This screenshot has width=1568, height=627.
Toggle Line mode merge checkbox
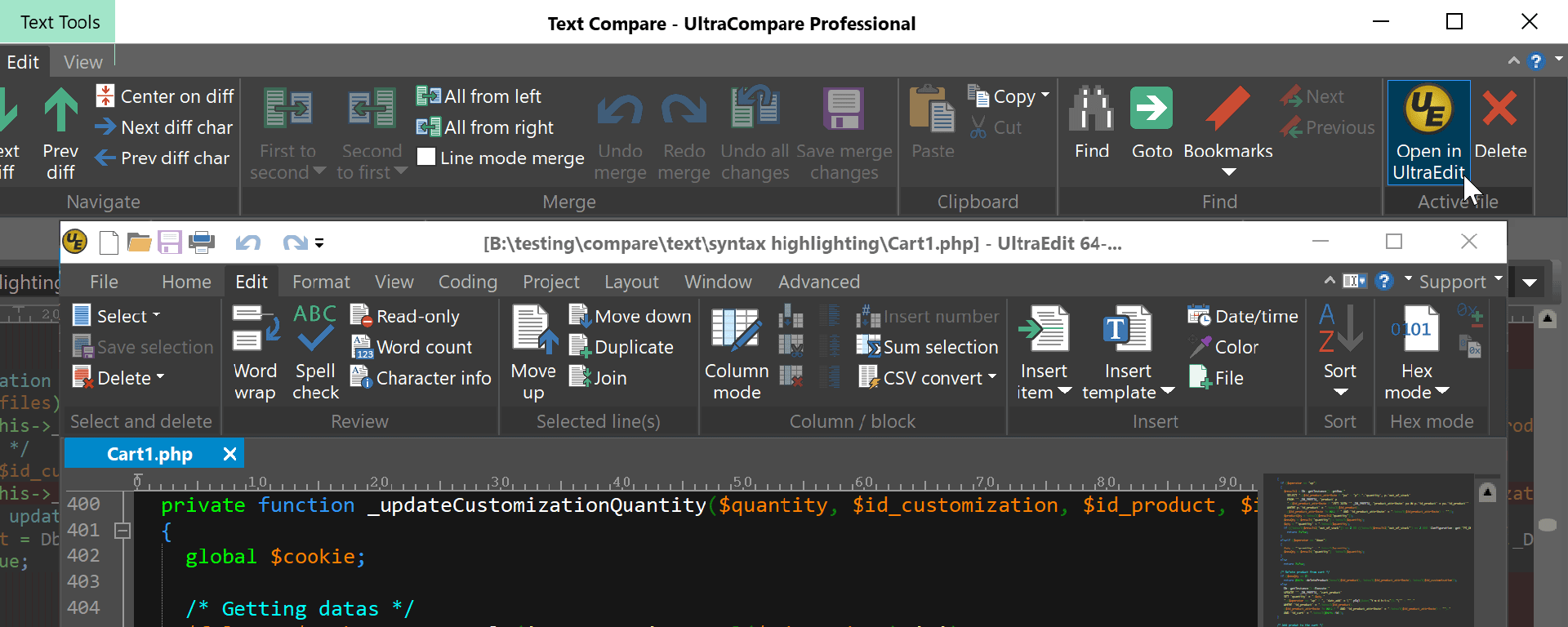[426, 157]
